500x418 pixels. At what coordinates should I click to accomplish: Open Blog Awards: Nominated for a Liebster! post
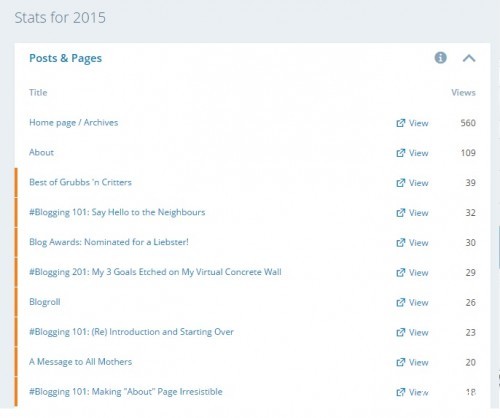coord(109,242)
